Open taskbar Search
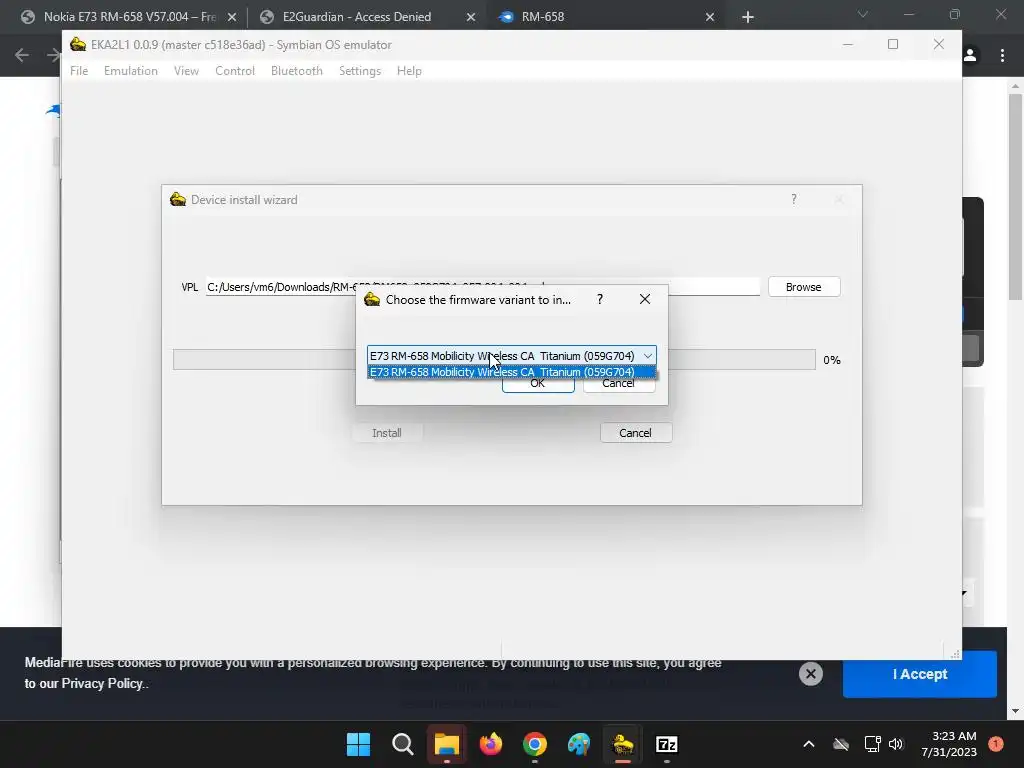The image size is (1024, 768). (402, 744)
